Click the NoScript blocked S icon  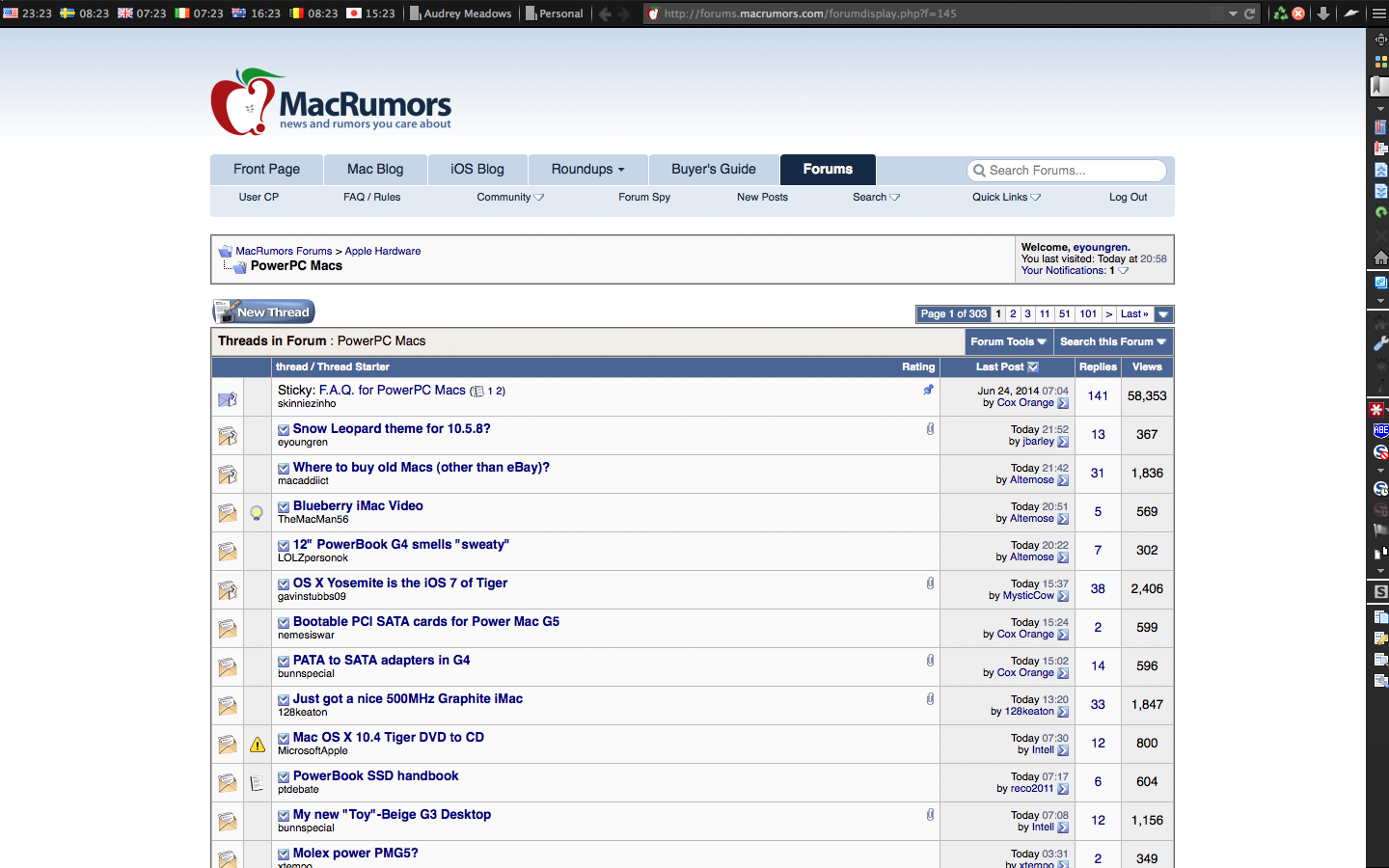coord(1380,452)
